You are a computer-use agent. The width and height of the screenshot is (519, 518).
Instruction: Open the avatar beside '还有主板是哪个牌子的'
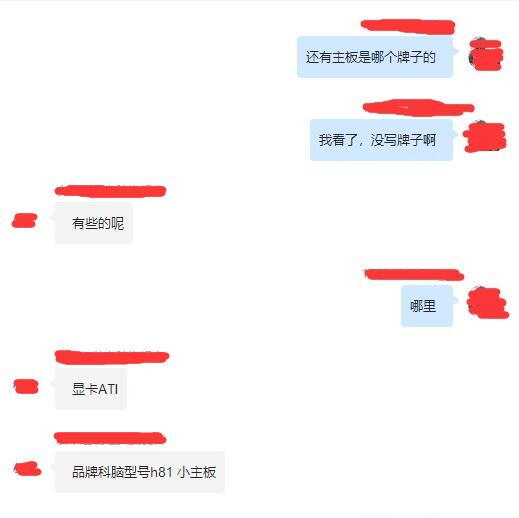(x=486, y=54)
